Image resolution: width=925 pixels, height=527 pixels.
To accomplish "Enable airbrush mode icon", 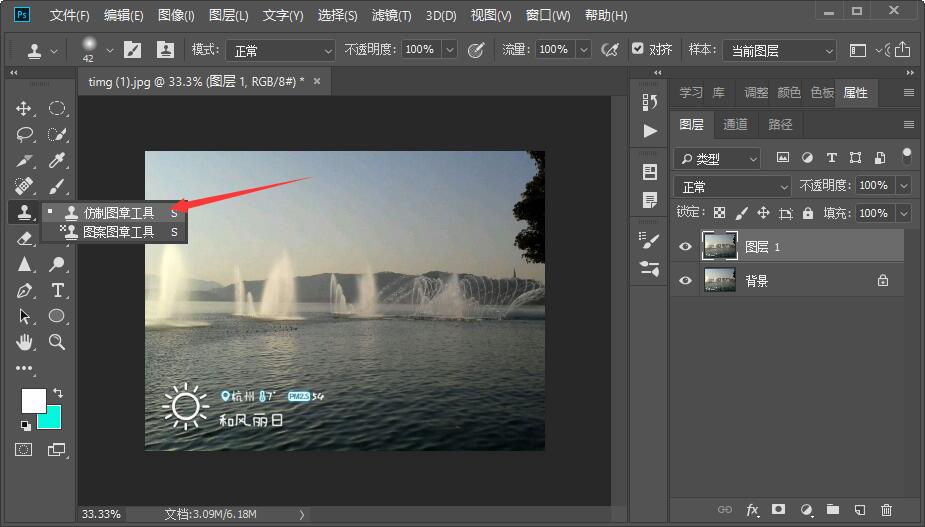I will (610, 50).
